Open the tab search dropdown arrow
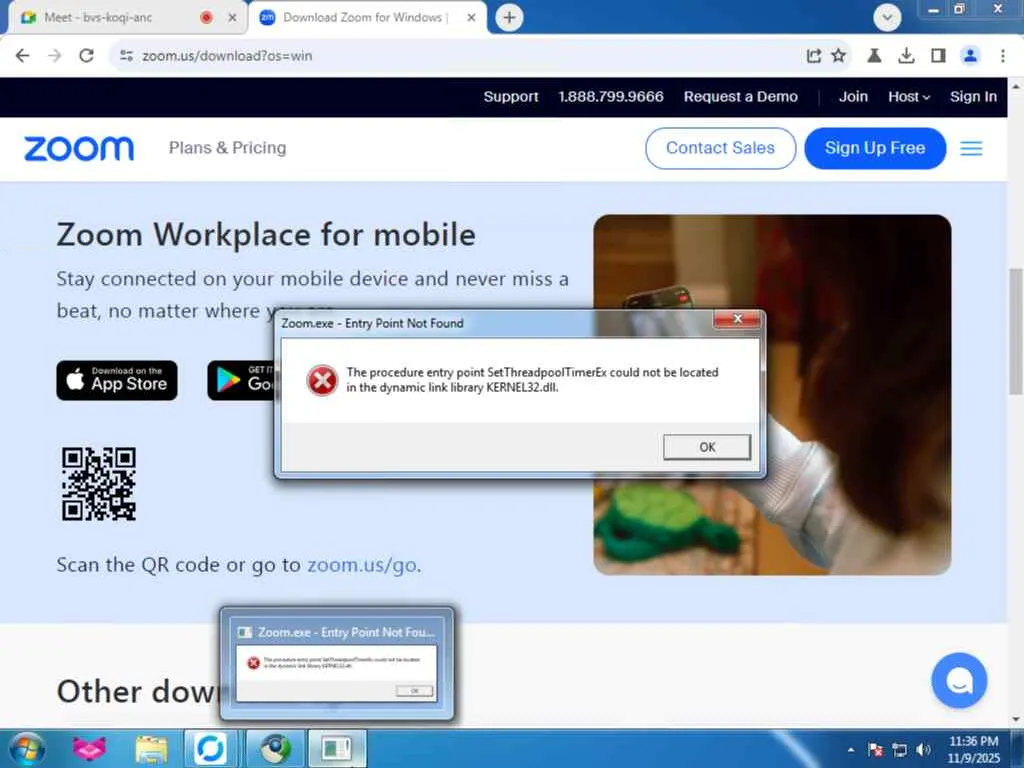This screenshot has height=768, width=1024. coord(887,18)
